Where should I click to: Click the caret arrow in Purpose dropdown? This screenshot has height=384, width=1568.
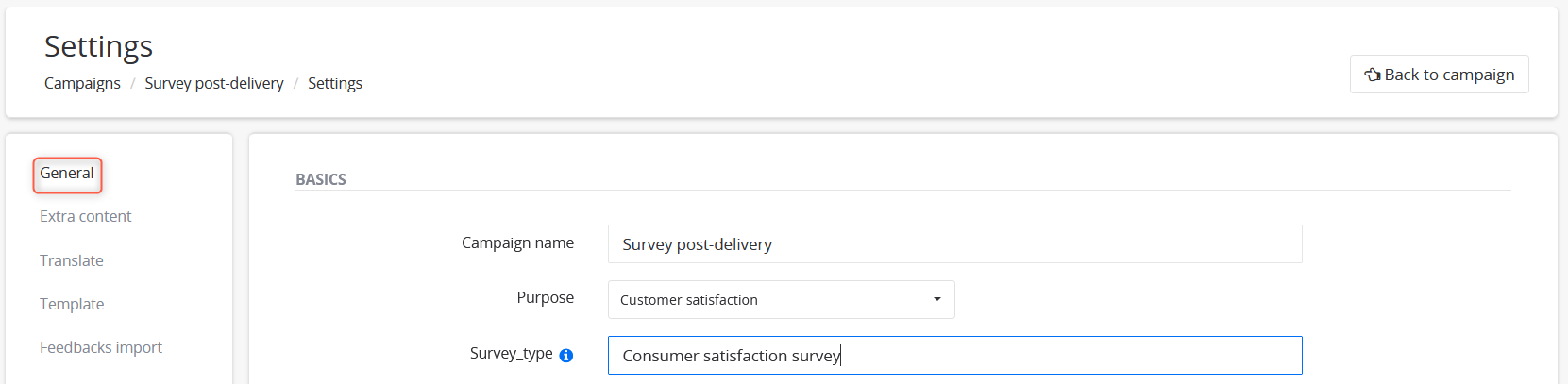click(937, 299)
